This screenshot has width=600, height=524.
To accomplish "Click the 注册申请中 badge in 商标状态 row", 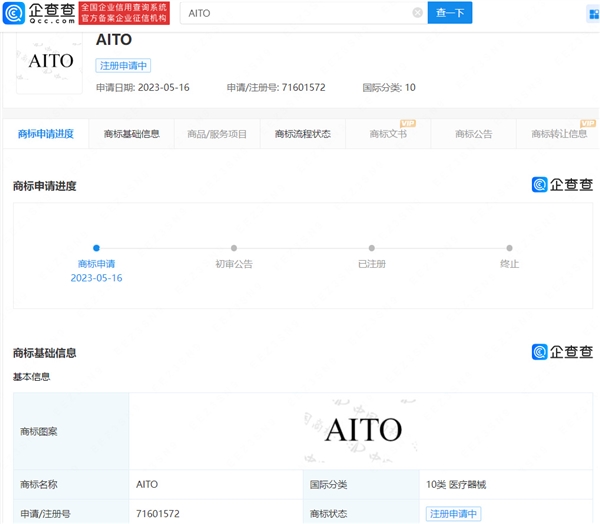I will pyautogui.click(x=454, y=513).
